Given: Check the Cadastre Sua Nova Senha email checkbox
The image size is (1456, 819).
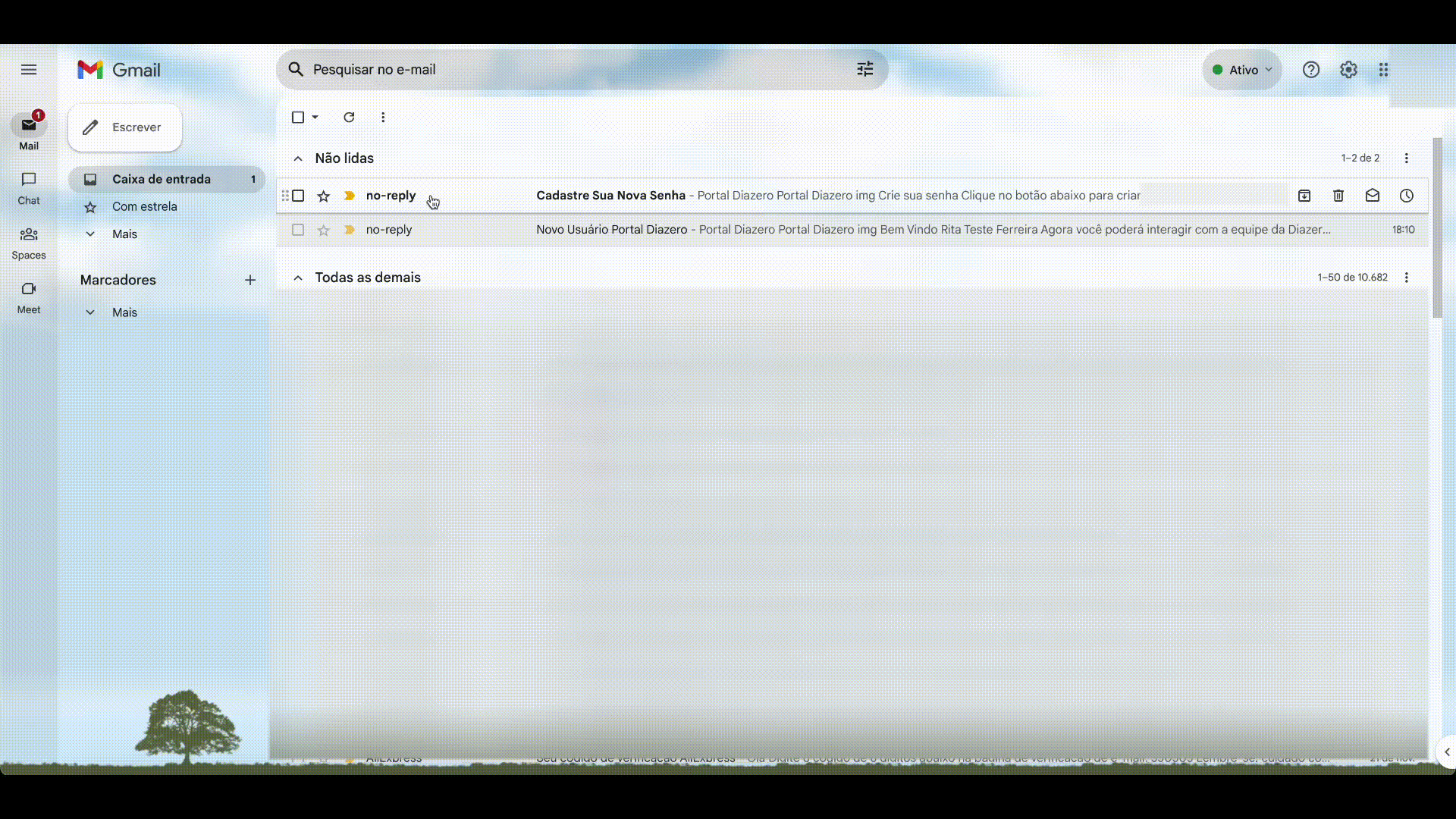Looking at the screenshot, I should tap(298, 196).
